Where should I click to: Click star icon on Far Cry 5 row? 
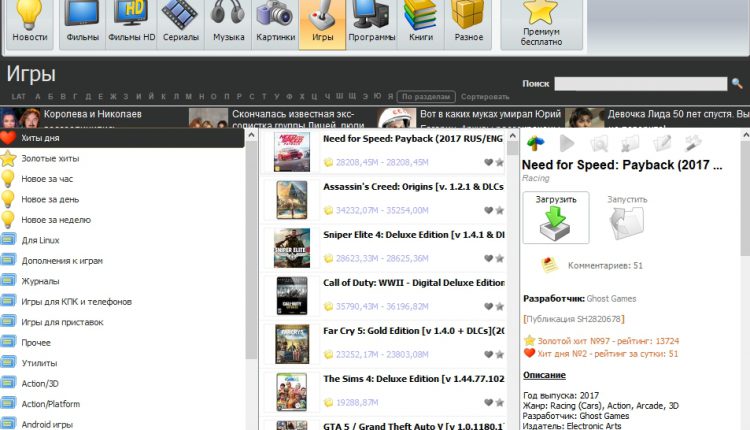click(x=499, y=354)
